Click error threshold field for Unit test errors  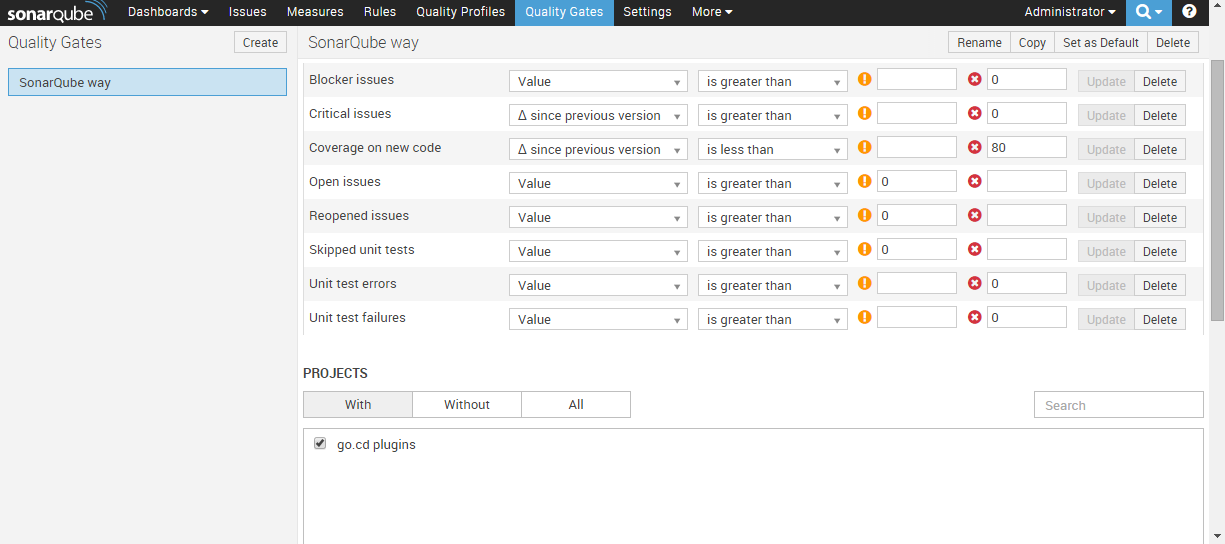[x=1027, y=283]
